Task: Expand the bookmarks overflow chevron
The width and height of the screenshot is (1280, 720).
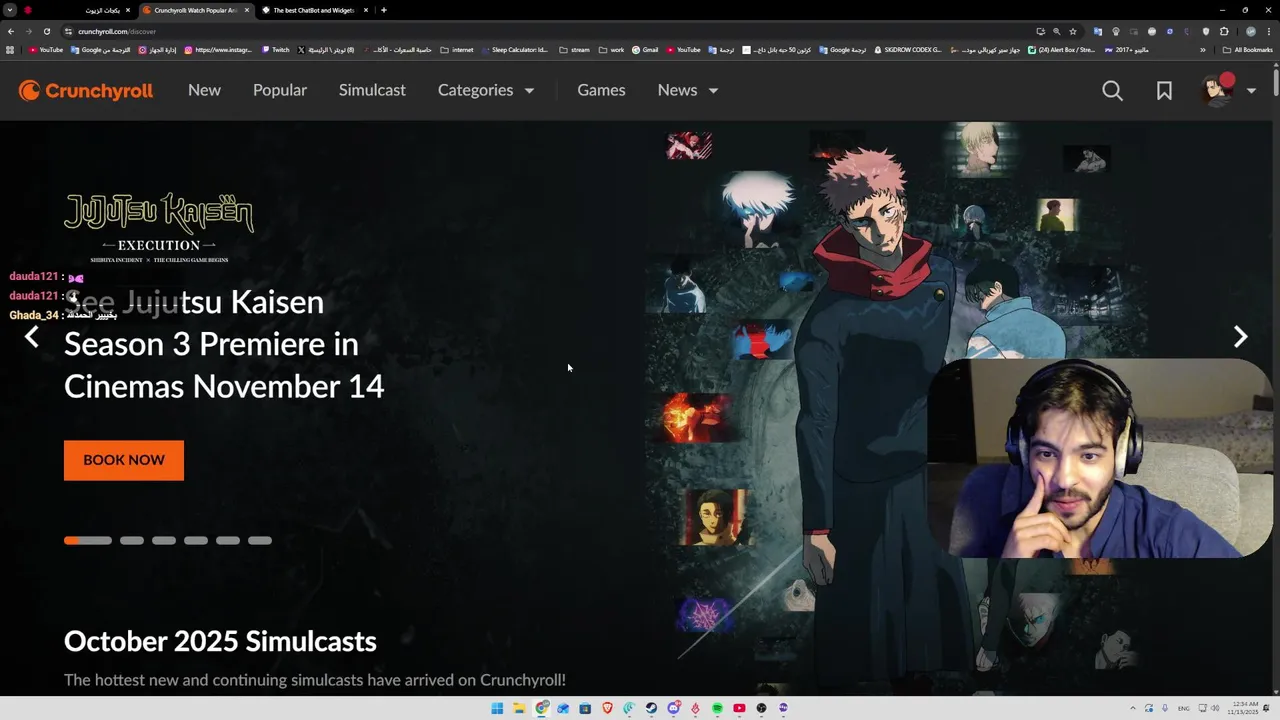Action: pos(1202,50)
